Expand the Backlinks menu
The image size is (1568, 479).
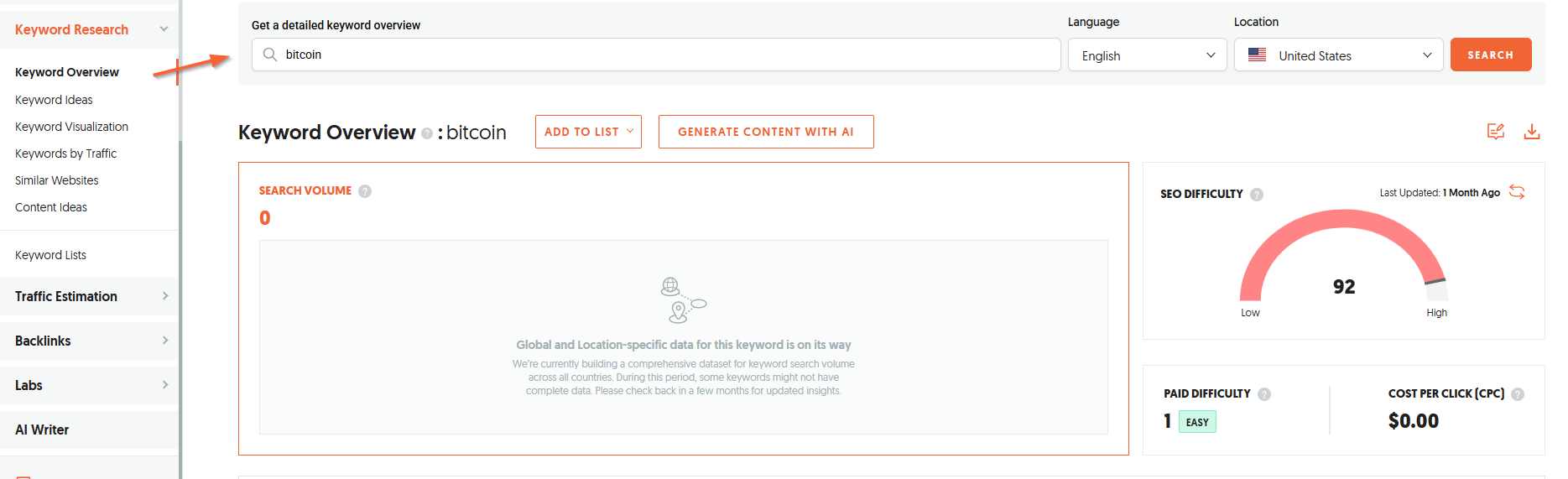click(90, 341)
